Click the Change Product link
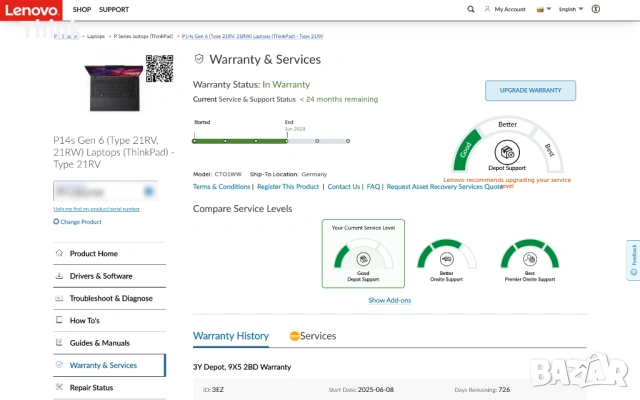The image size is (640, 400). pos(81,222)
